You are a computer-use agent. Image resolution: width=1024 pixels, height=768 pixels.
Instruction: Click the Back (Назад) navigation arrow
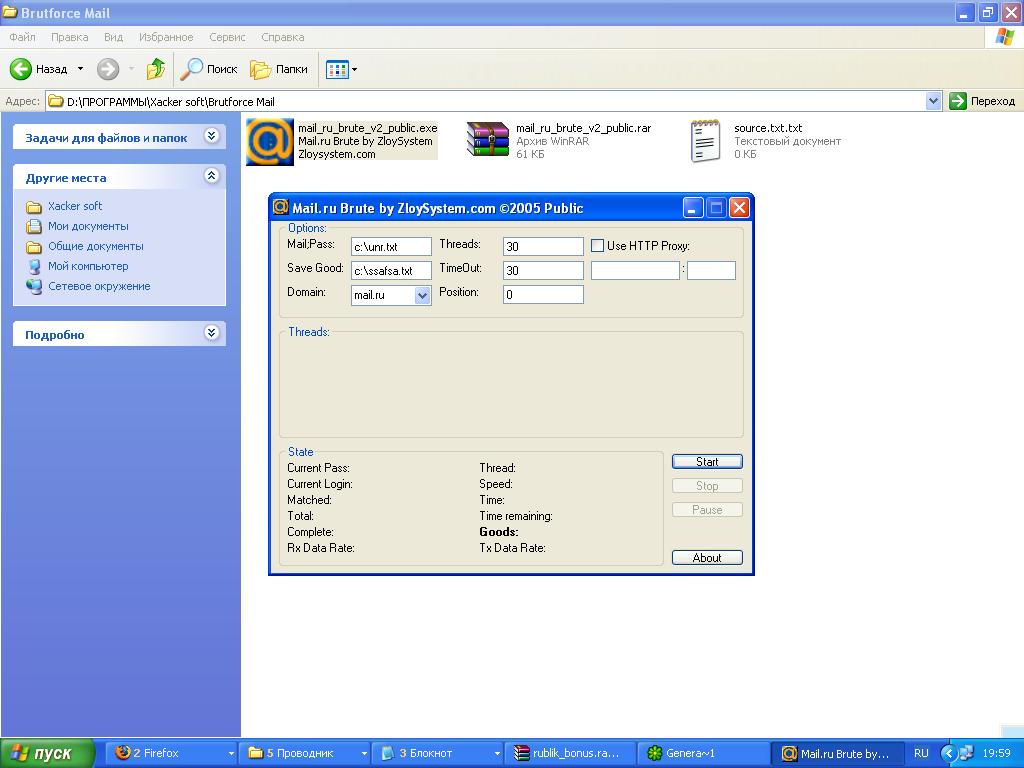click(22, 69)
